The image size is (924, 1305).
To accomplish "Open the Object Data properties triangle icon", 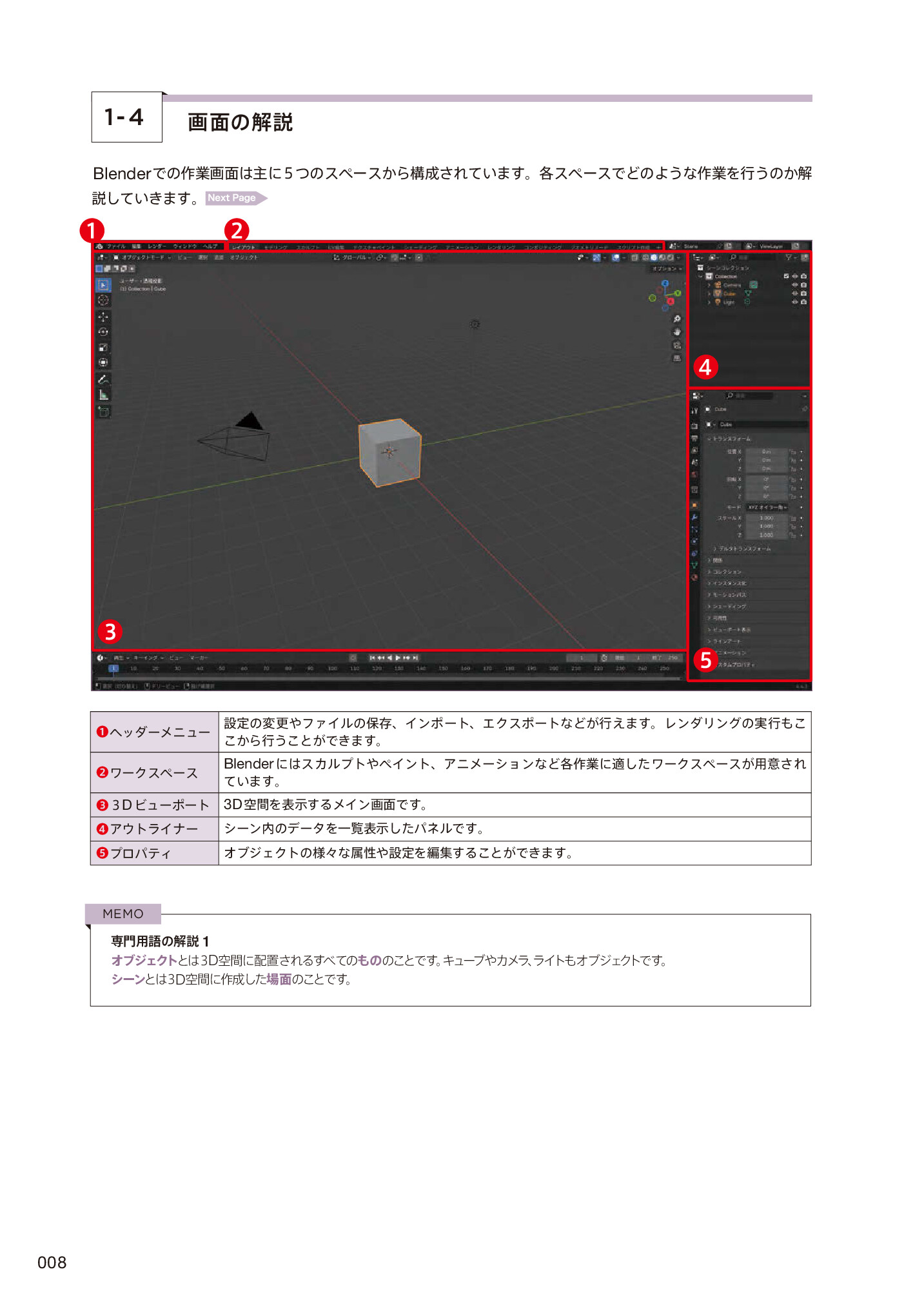I will (694, 565).
